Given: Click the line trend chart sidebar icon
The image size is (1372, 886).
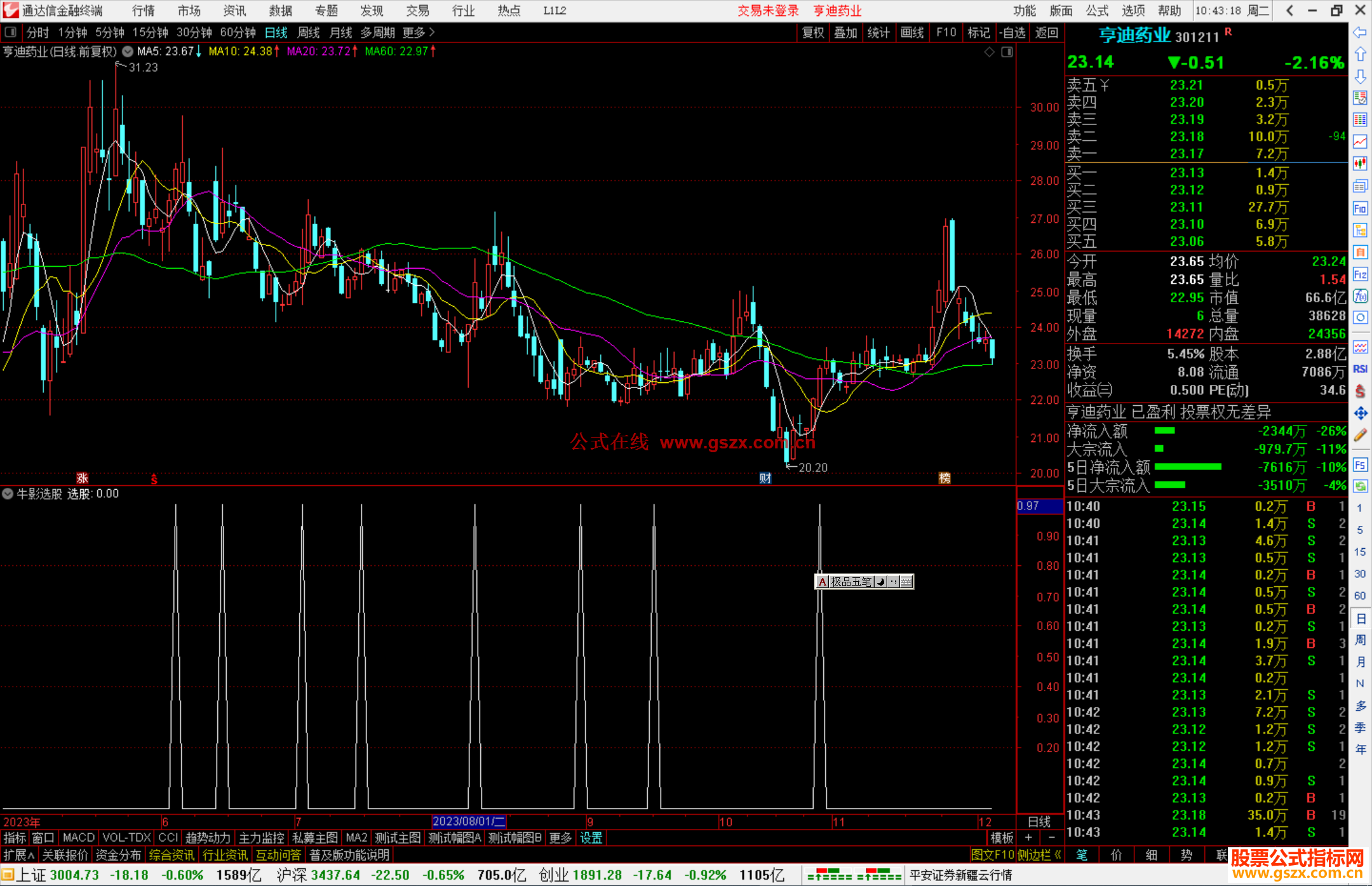Looking at the screenshot, I should (1360, 142).
